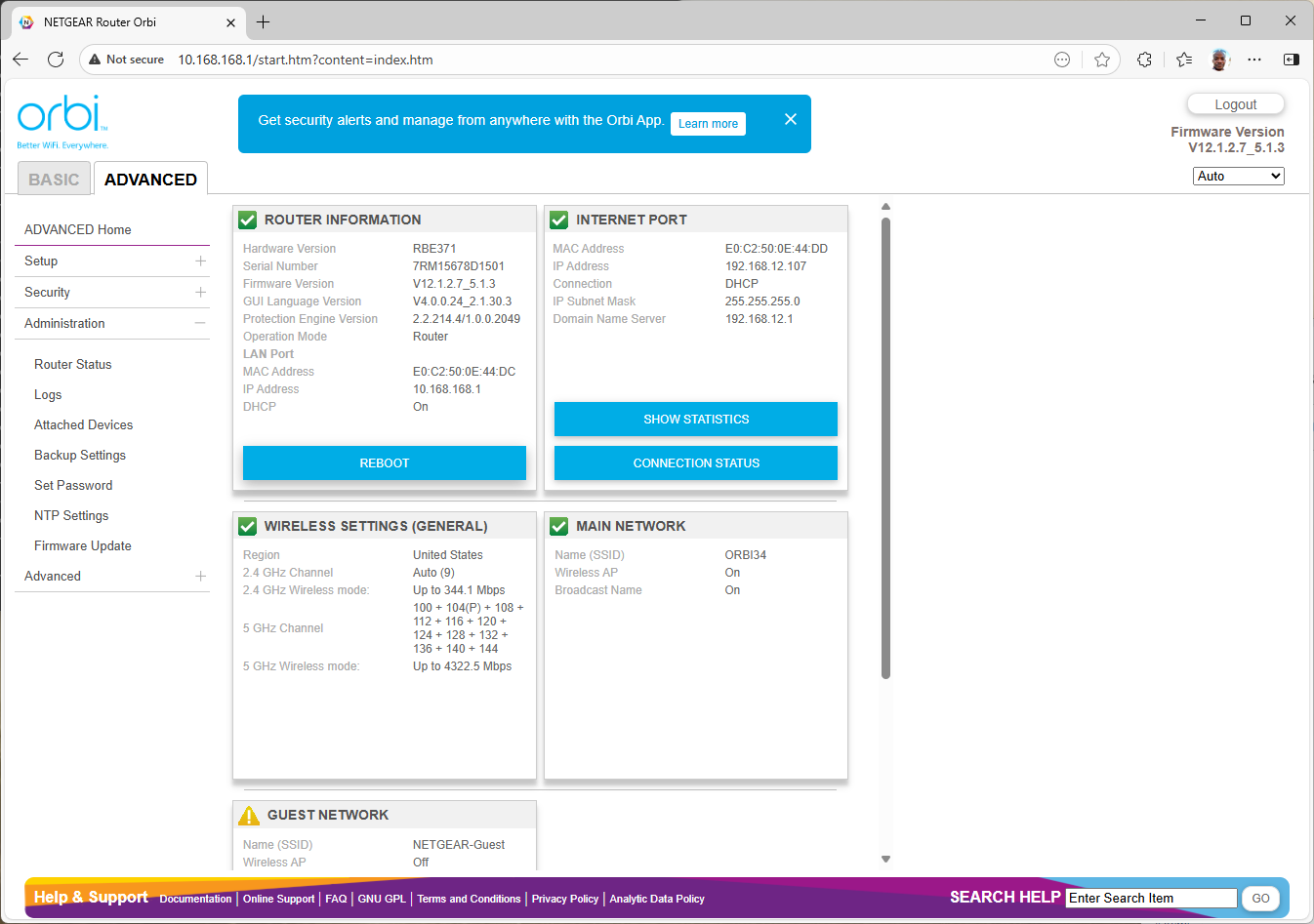Expand the Setup menu section
The width and height of the screenshot is (1314, 924).
point(200,261)
